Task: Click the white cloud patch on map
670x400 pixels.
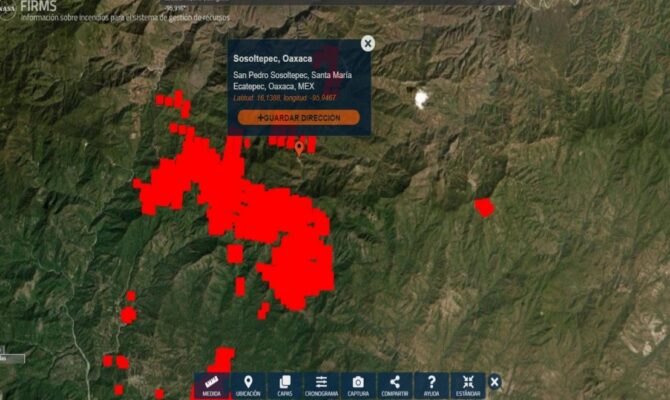Action: coord(421,98)
